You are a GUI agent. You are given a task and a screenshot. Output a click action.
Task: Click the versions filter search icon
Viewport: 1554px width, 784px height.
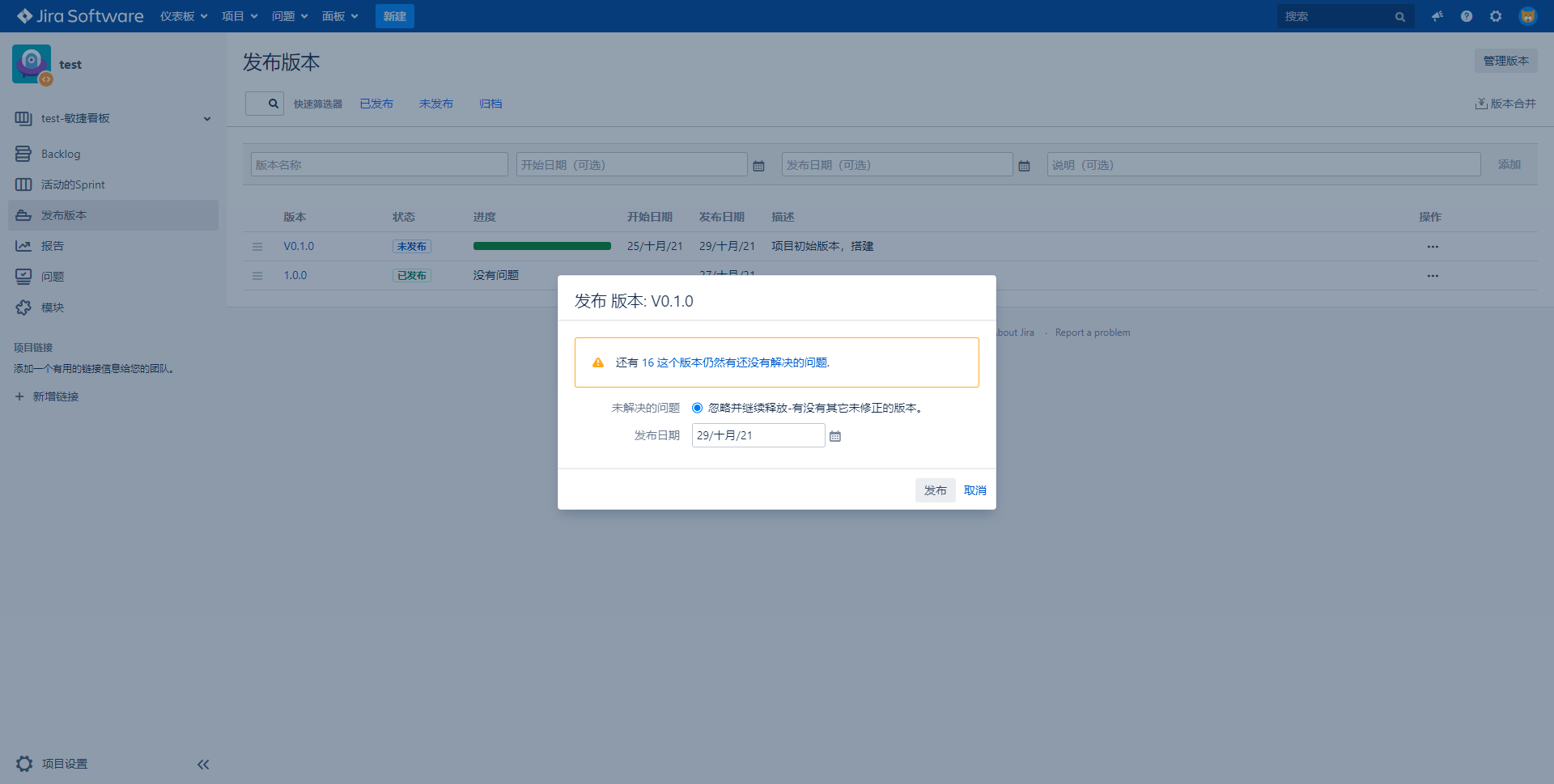274,104
